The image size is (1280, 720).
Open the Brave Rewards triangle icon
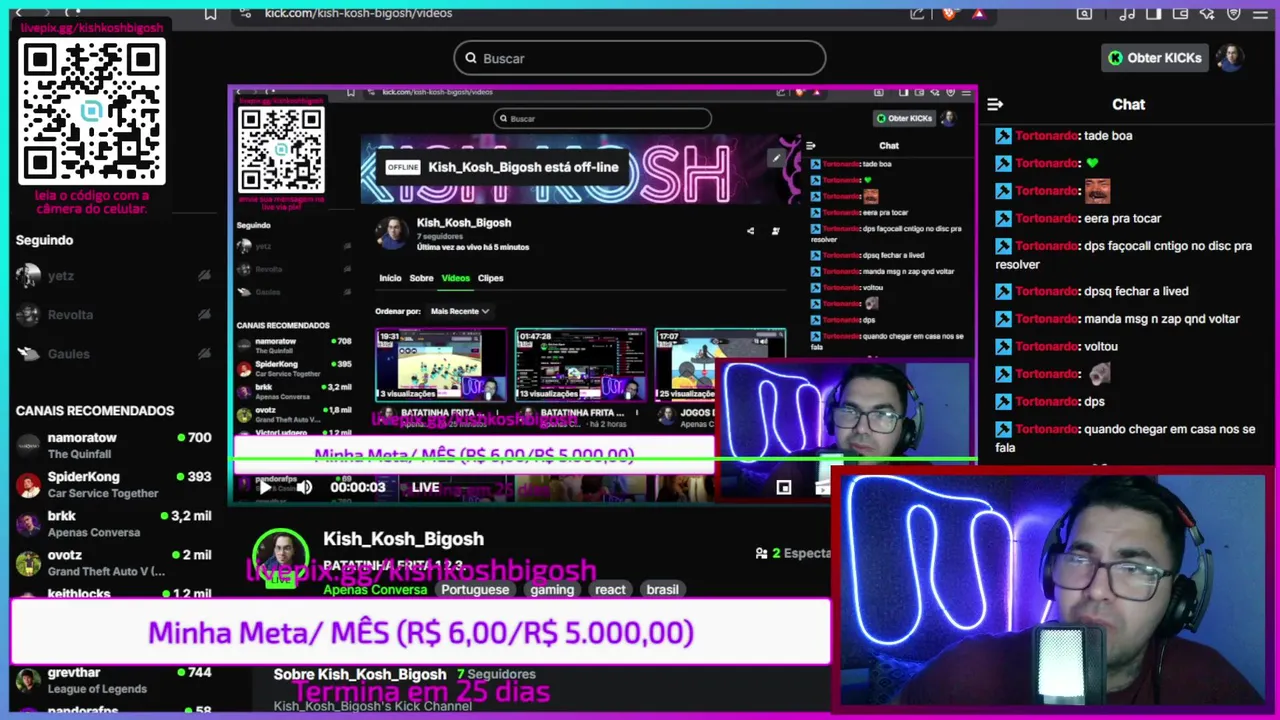coord(978,13)
